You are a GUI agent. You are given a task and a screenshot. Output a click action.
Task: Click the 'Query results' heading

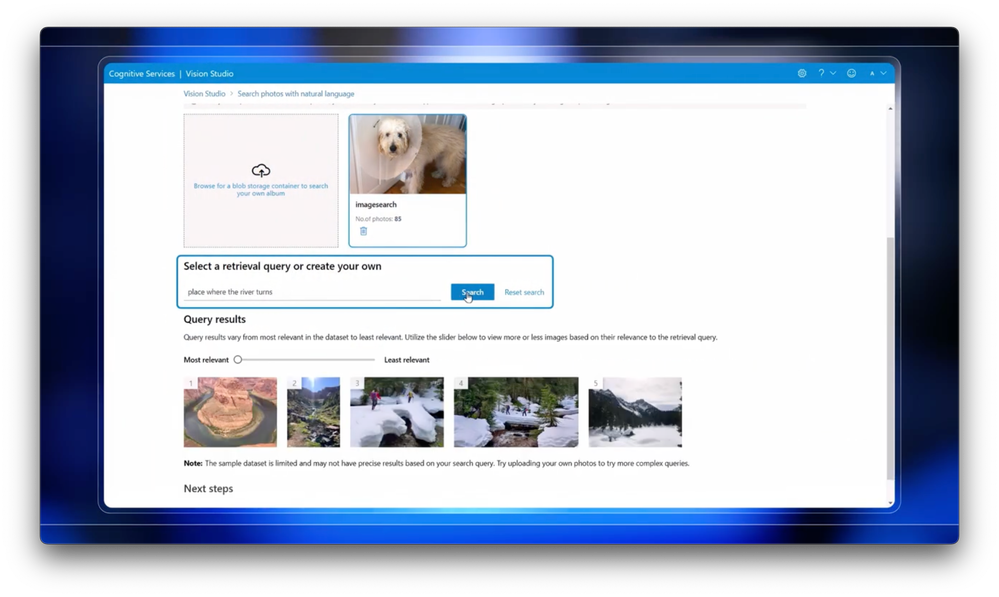point(215,319)
